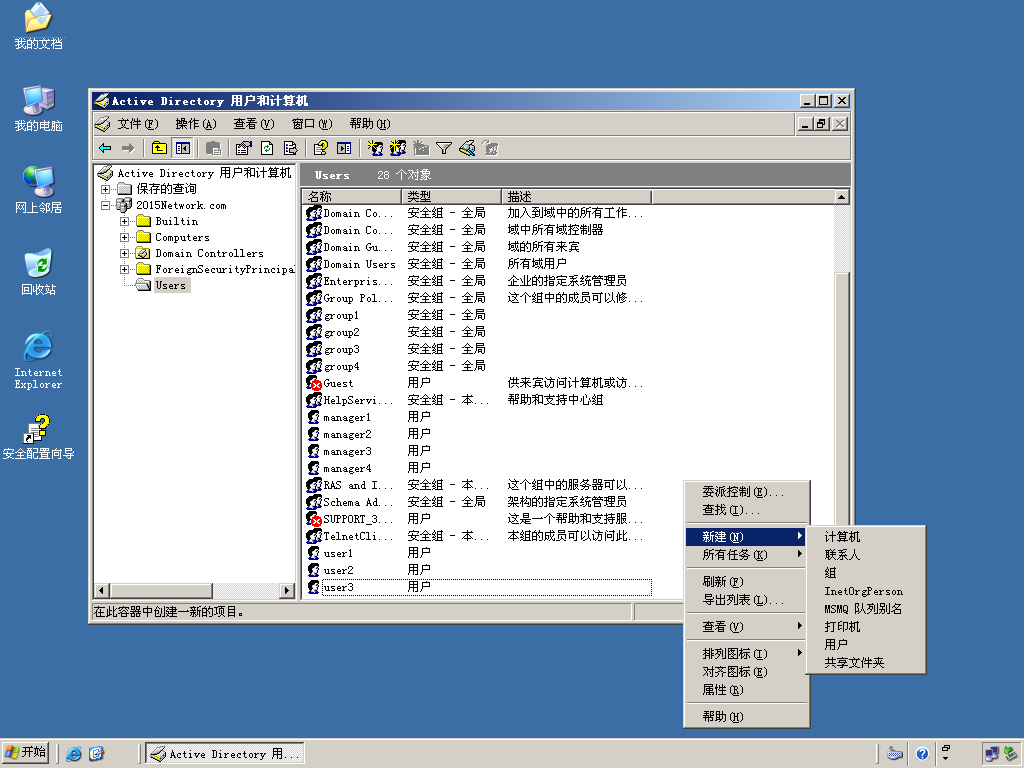Select 刷新 in the context menu

(x=746, y=582)
